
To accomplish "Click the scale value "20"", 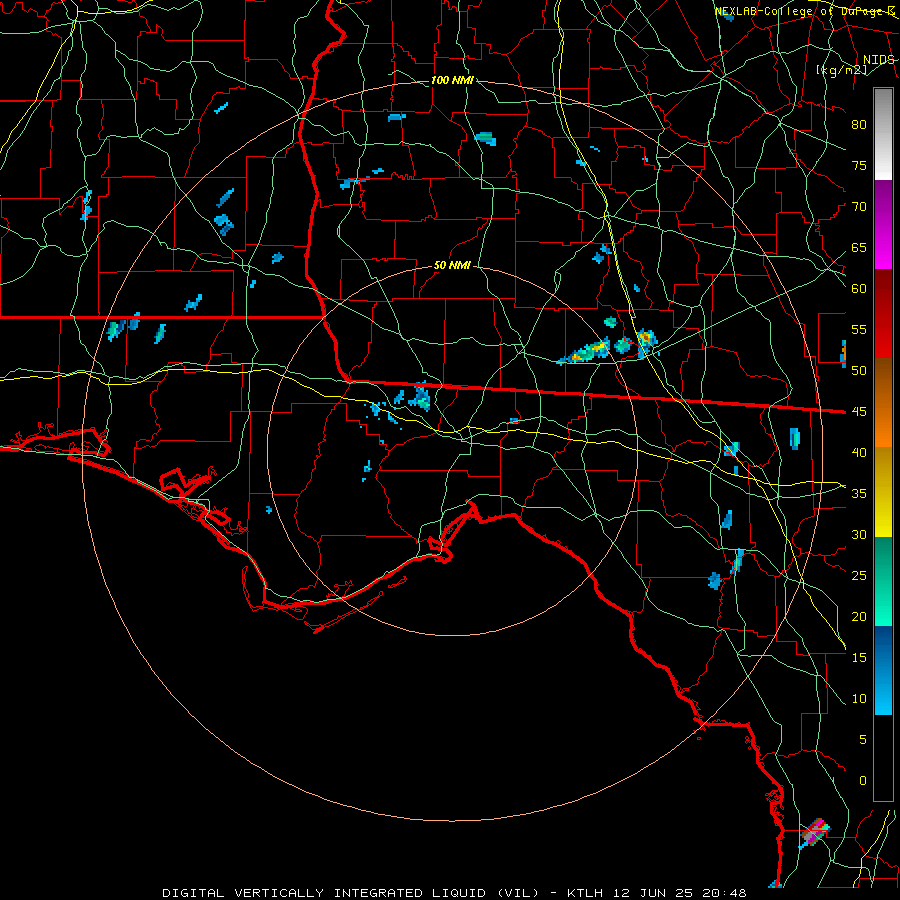I will pos(859,616).
